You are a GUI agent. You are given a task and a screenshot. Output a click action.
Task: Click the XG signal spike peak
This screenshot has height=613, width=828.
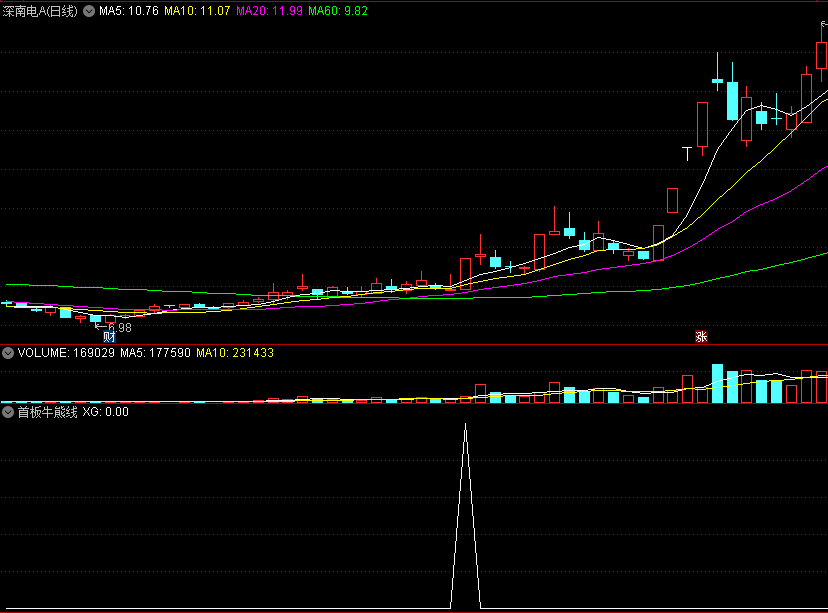[x=465, y=425]
